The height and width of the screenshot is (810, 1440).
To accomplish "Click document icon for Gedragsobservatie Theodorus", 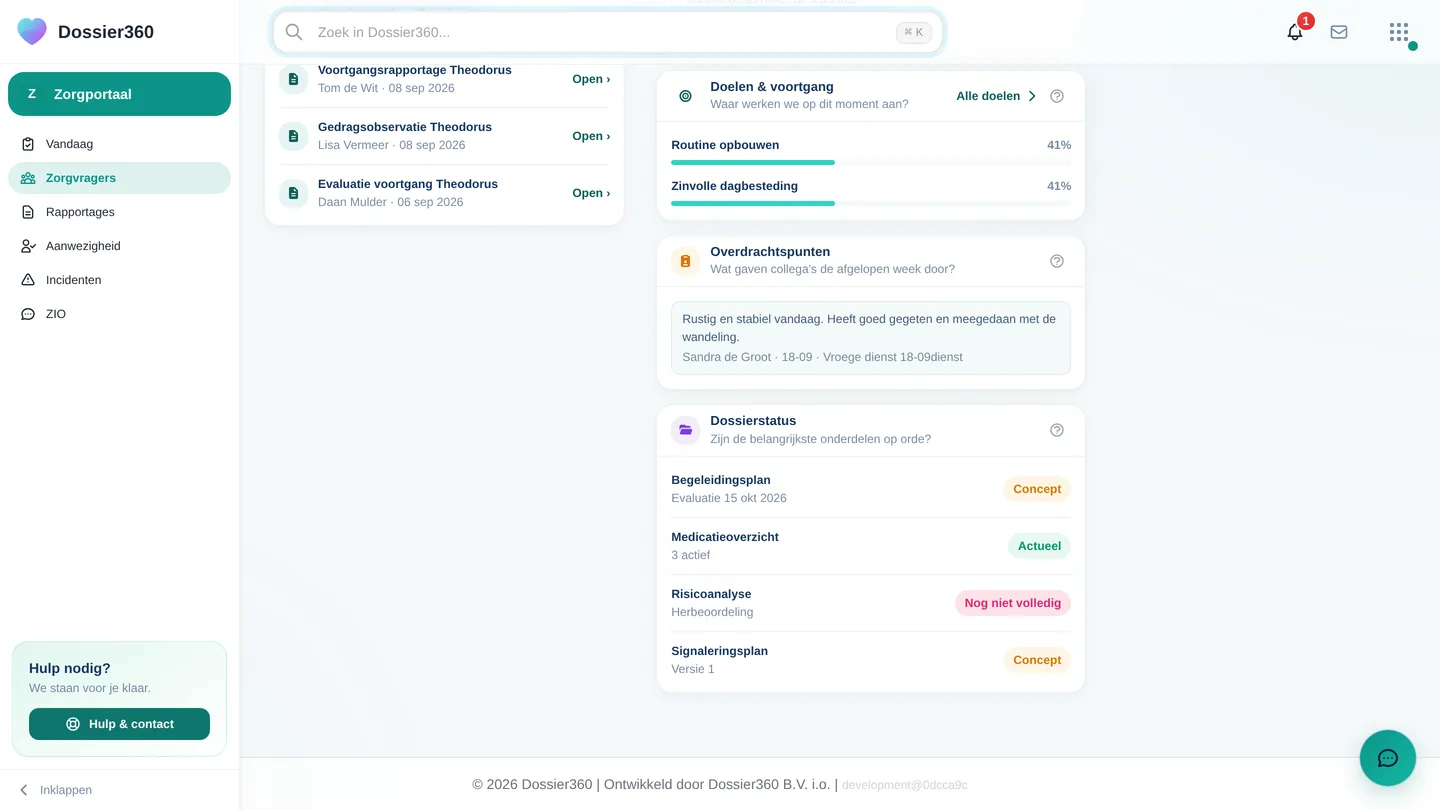I will 293,136.
